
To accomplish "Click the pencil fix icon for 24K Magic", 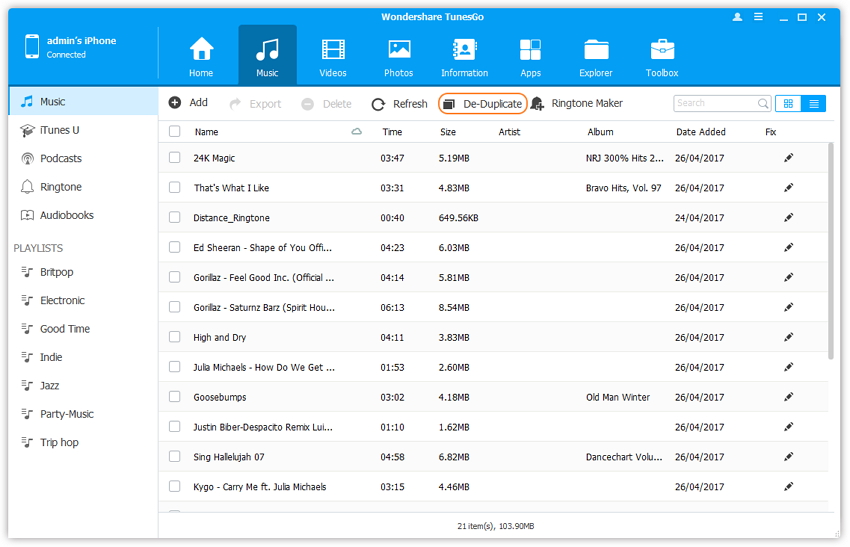I will 789,158.
